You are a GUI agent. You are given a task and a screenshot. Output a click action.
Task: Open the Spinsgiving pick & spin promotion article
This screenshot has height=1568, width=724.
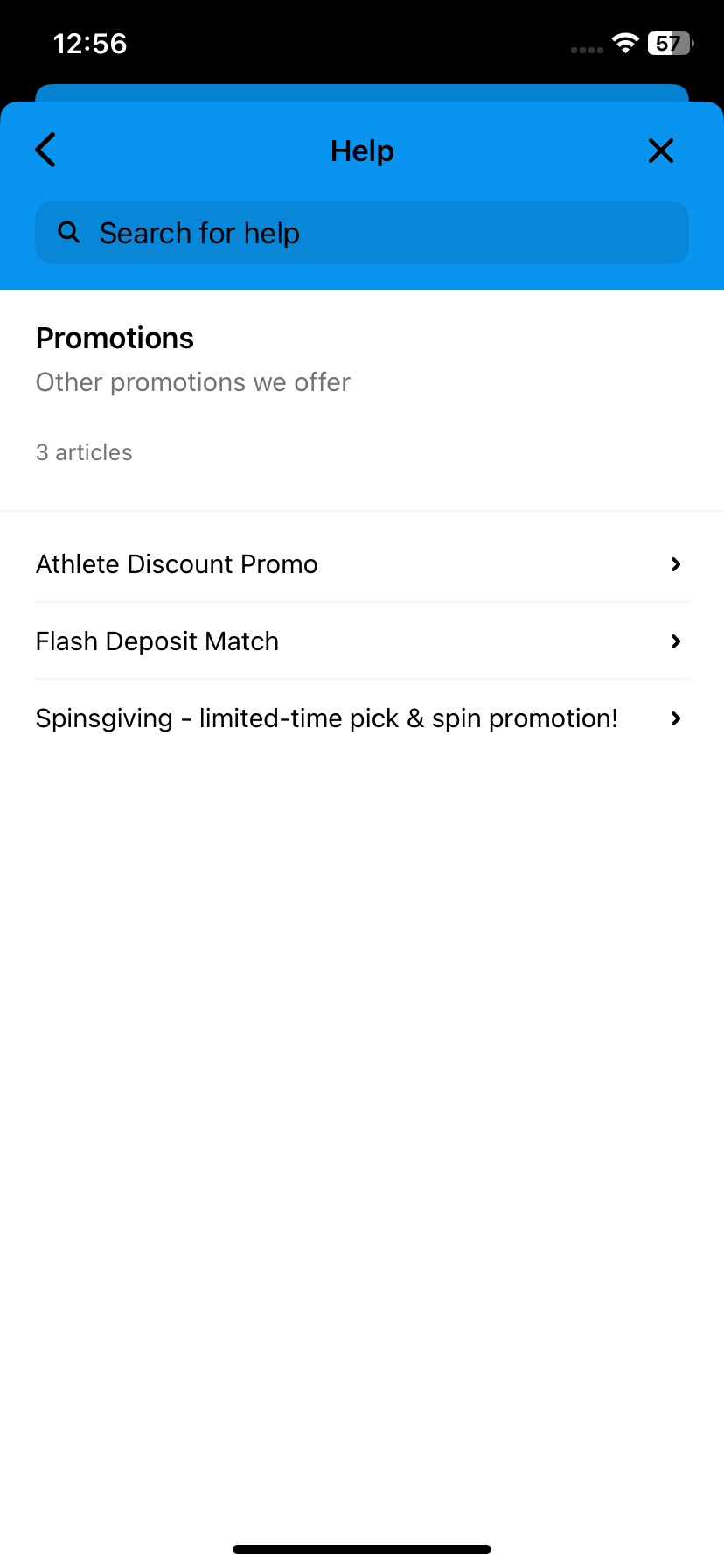362,718
